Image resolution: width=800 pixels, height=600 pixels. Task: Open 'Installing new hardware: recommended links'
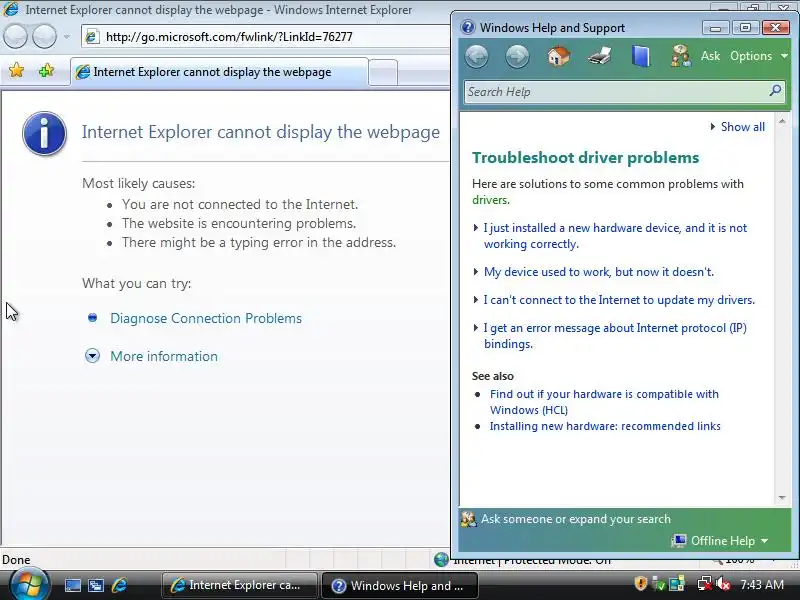(605, 426)
